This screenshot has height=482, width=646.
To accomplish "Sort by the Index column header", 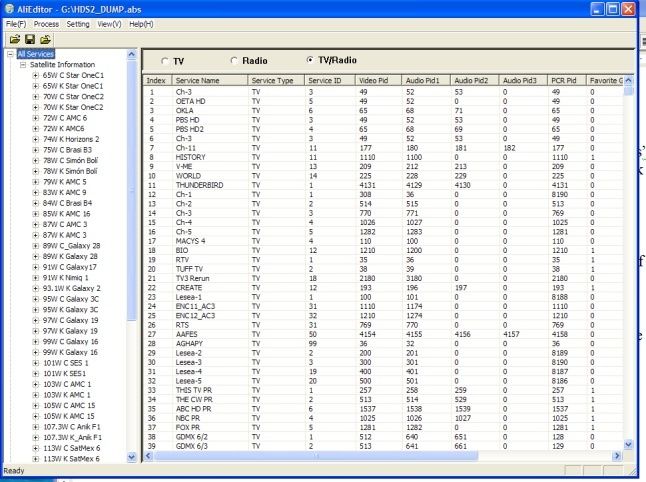I will (157, 80).
